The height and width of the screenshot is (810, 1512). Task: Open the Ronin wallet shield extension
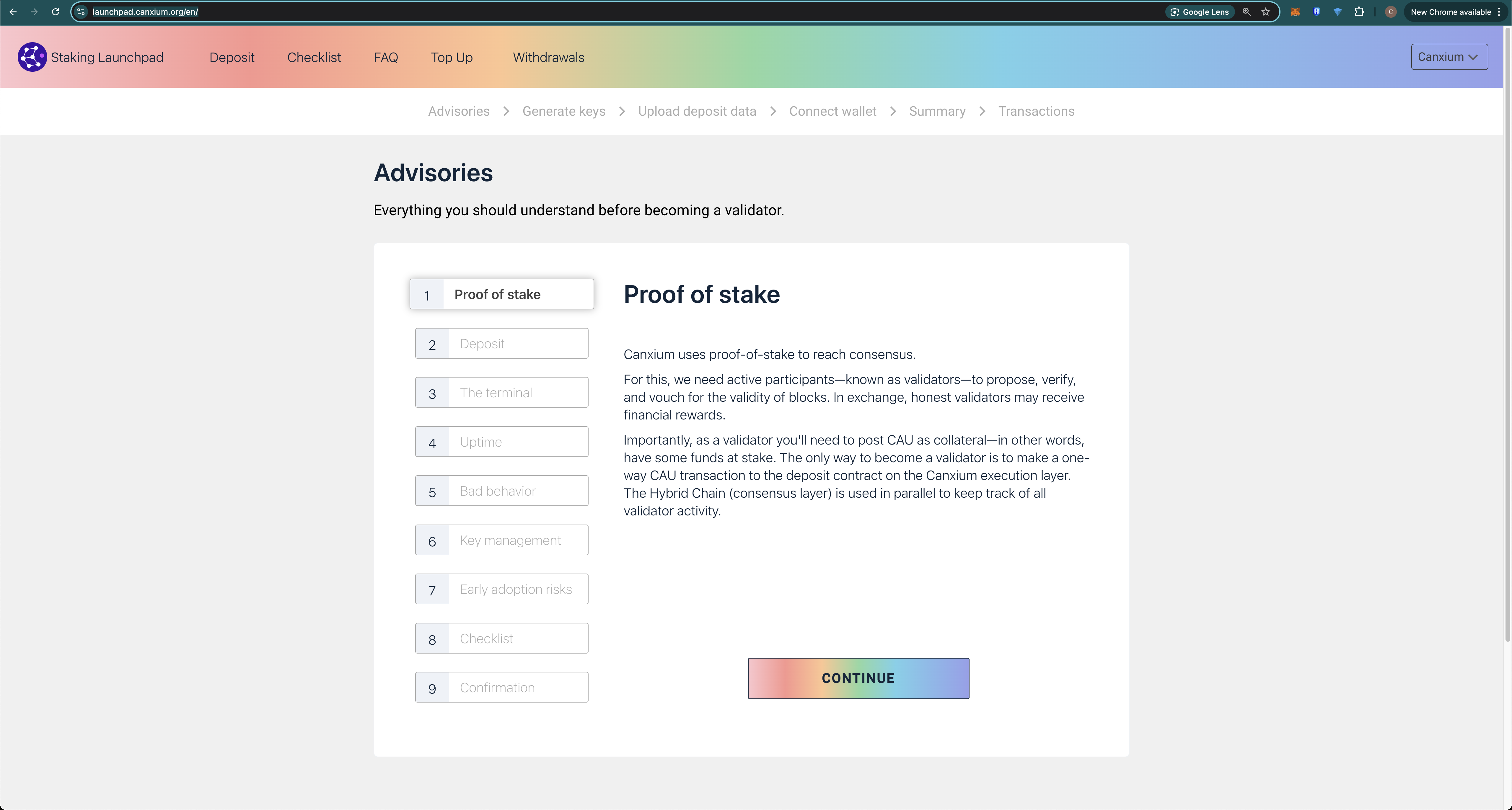[1317, 12]
